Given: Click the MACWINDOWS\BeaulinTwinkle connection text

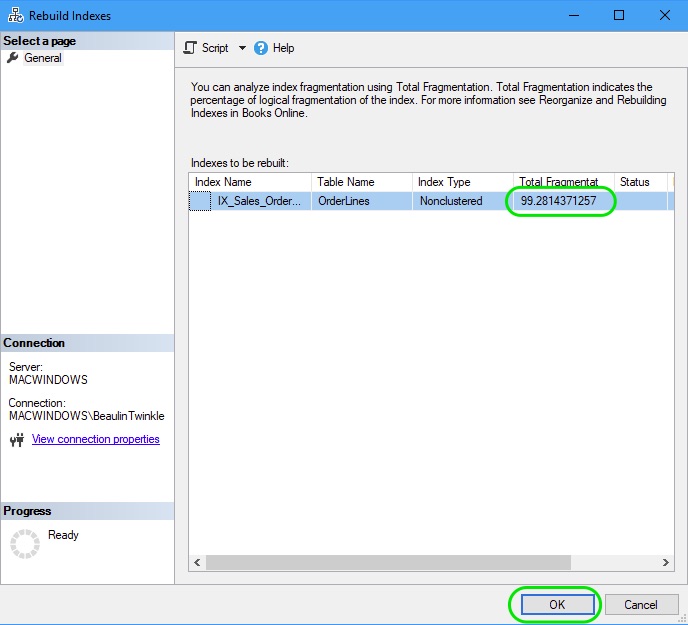Looking at the screenshot, I should (86, 416).
